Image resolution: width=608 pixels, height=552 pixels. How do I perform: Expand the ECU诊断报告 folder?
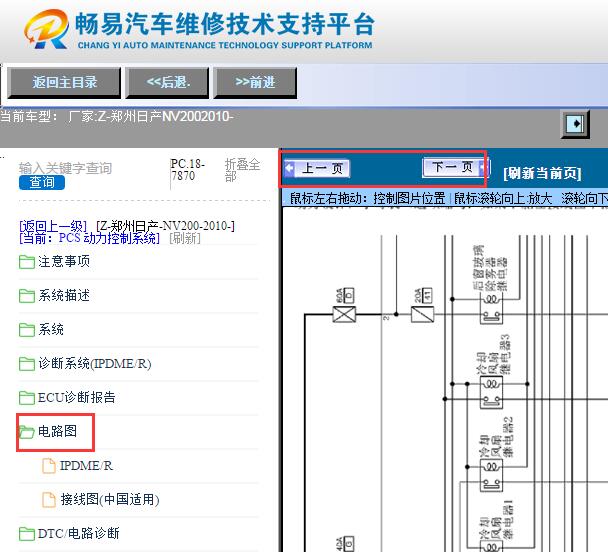pyautogui.click(x=76, y=397)
